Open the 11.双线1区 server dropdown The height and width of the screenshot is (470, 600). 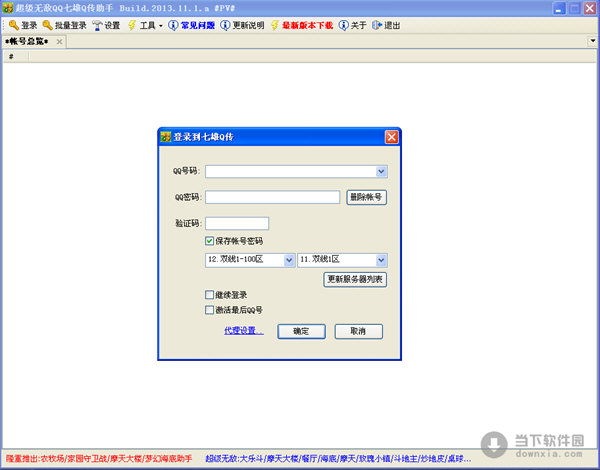(381, 260)
